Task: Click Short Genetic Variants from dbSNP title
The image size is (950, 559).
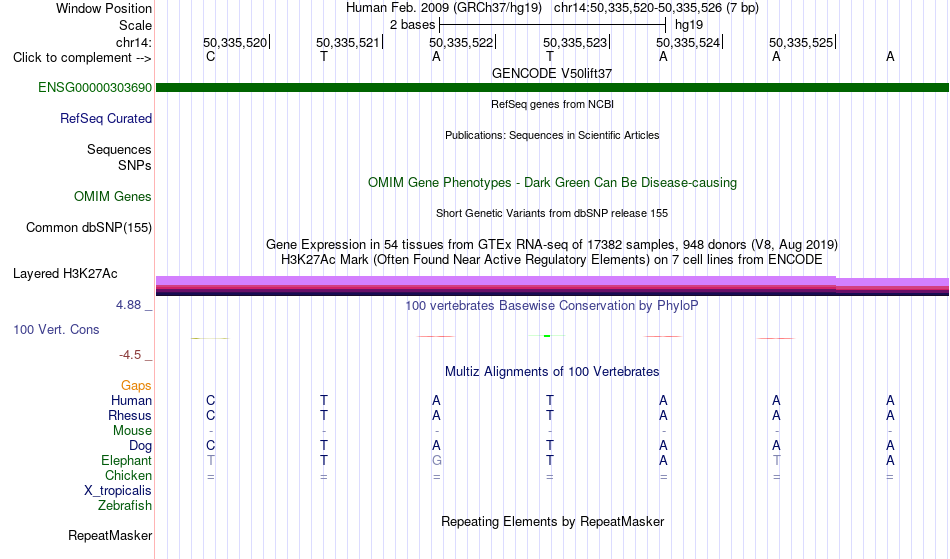Action: click(x=552, y=213)
